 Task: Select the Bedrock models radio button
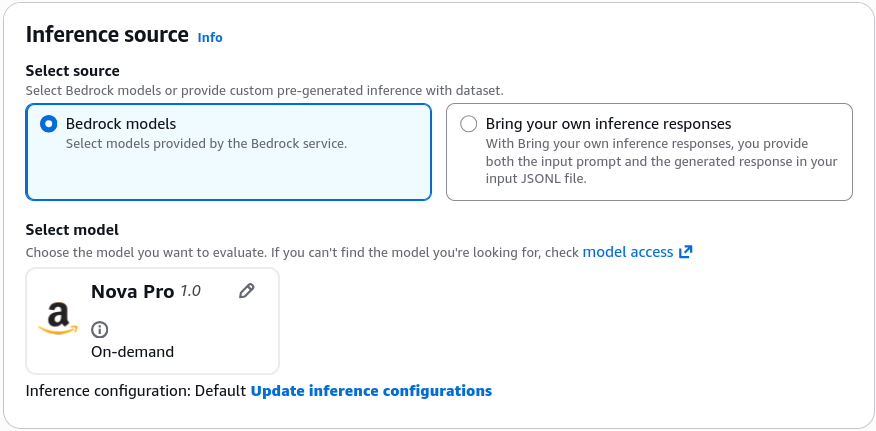(49, 124)
